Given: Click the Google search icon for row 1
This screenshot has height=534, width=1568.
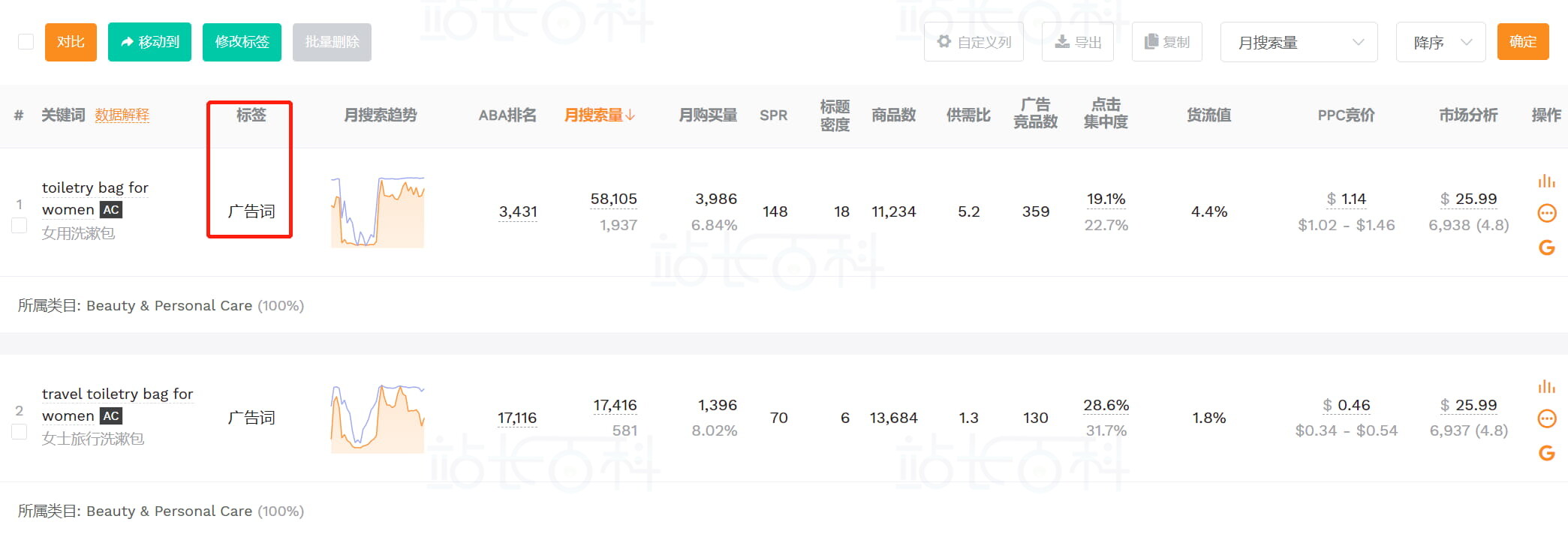Looking at the screenshot, I should coord(1546,247).
